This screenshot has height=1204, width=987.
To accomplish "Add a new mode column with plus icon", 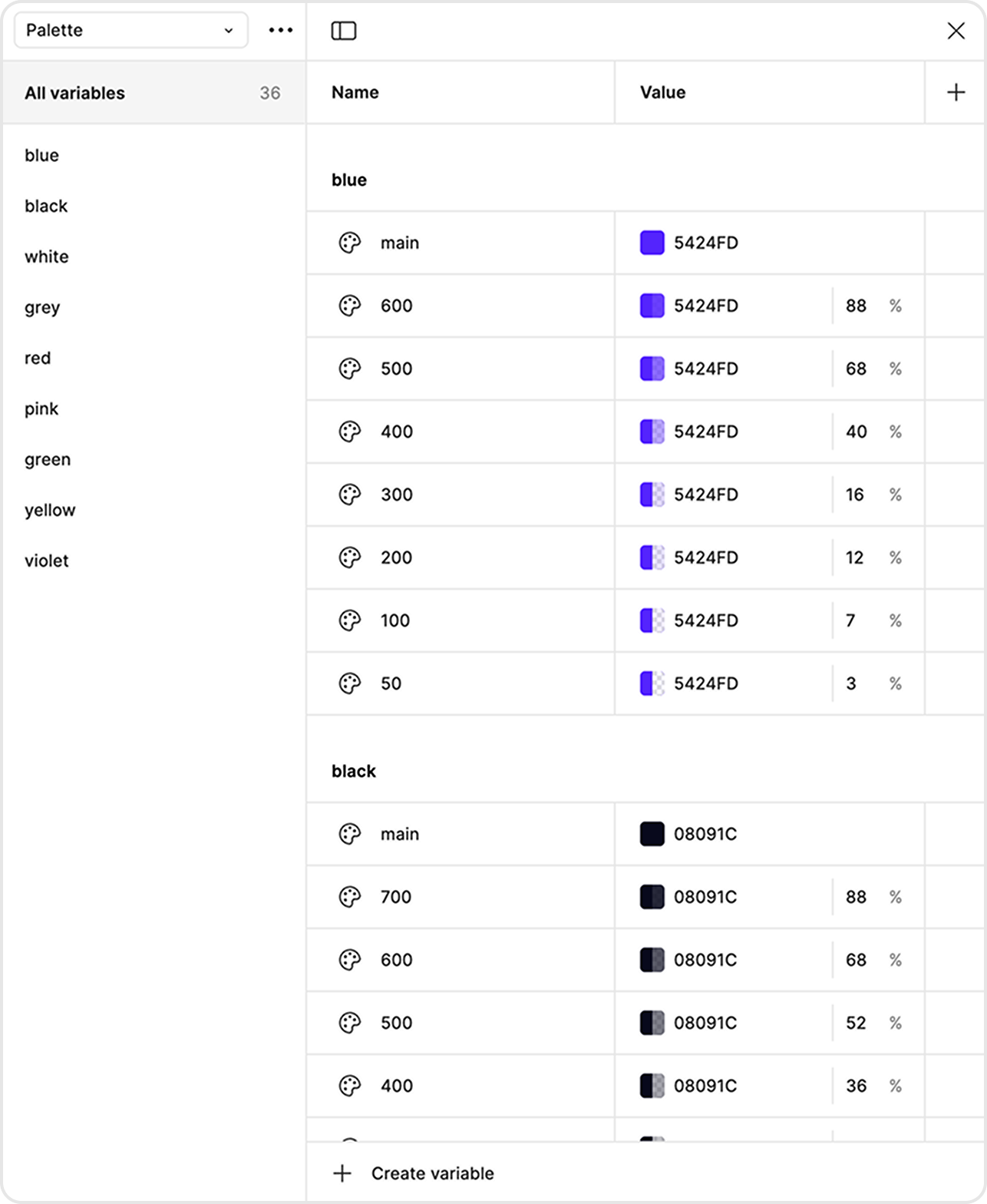I will pyautogui.click(x=956, y=92).
